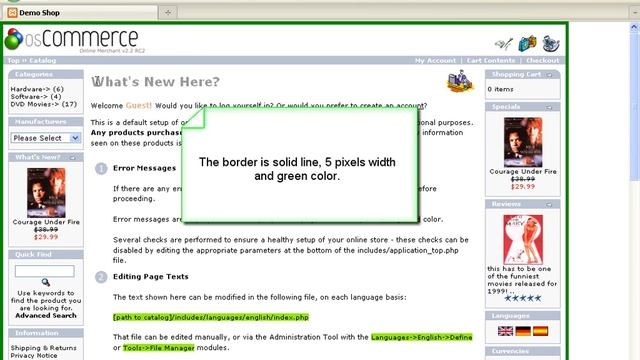Click the Checkout menu link
This screenshot has width=640, height=360.
[x=542, y=60]
